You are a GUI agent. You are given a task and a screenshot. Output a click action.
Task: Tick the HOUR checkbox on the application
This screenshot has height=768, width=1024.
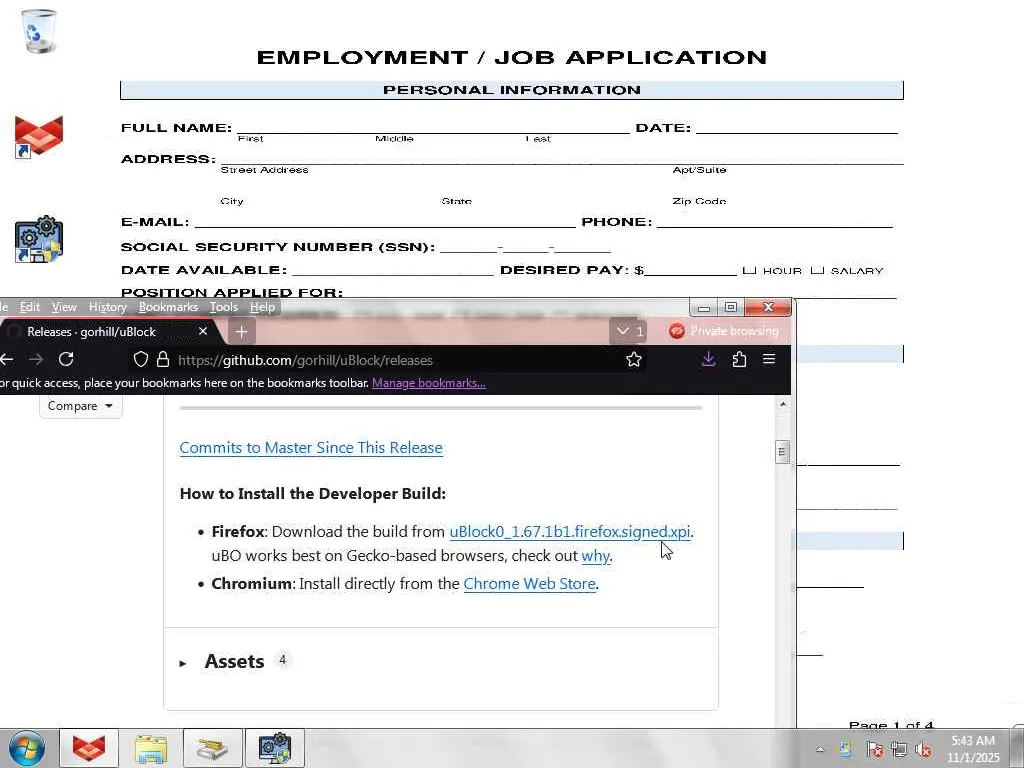[x=749, y=270]
